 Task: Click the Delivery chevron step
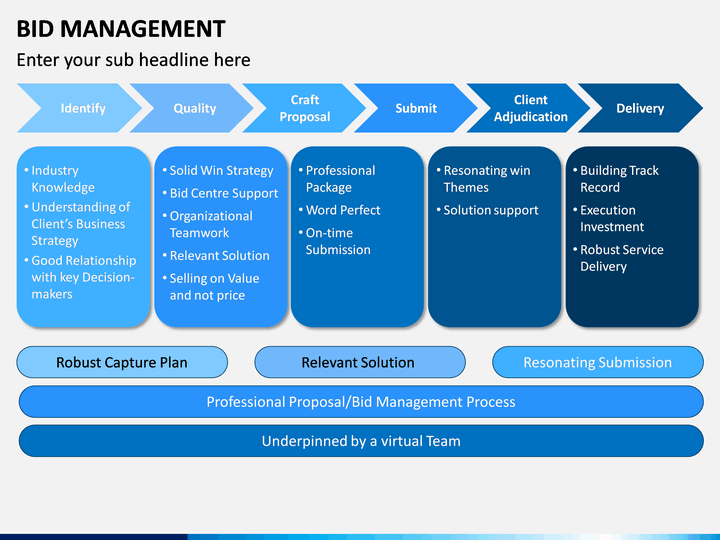640,108
